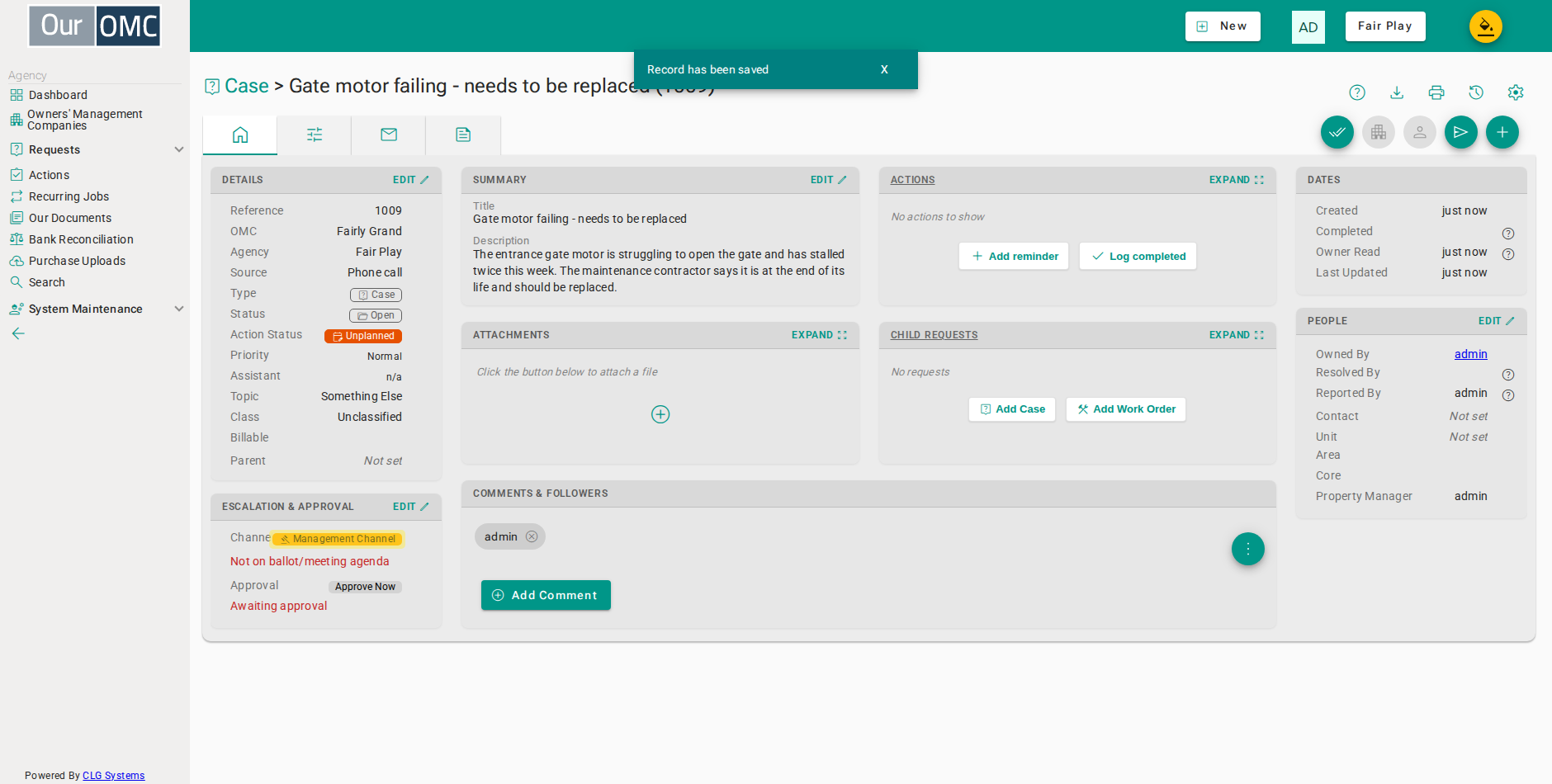Click the grey person round button

(x=1420, y=132)
